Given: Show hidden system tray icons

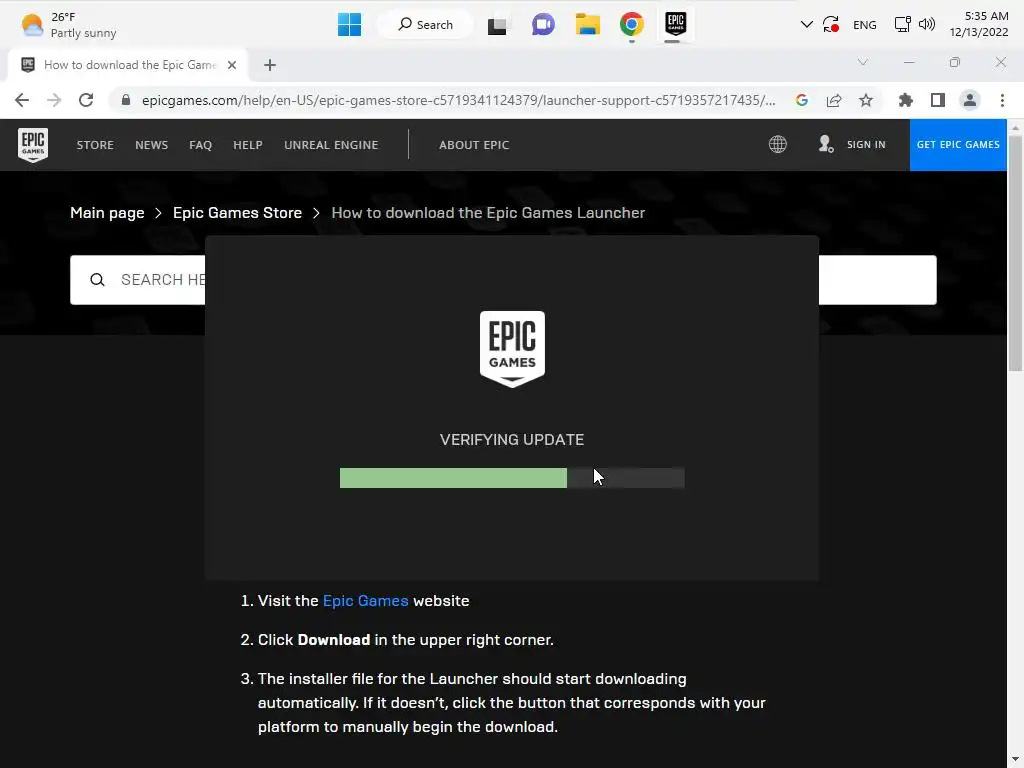Looking at the screenshot, I should coord(806,25).
